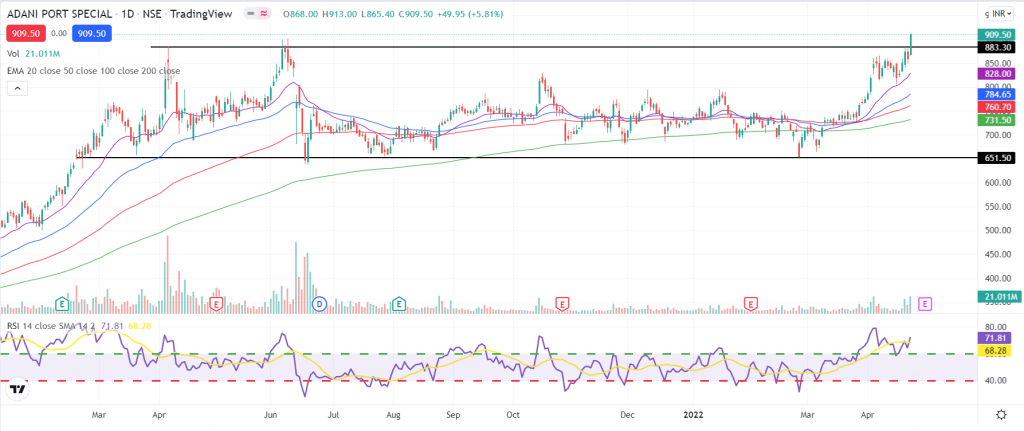Select the Vol indicator legend
The image size is (1024, 431).
[12, 52]
